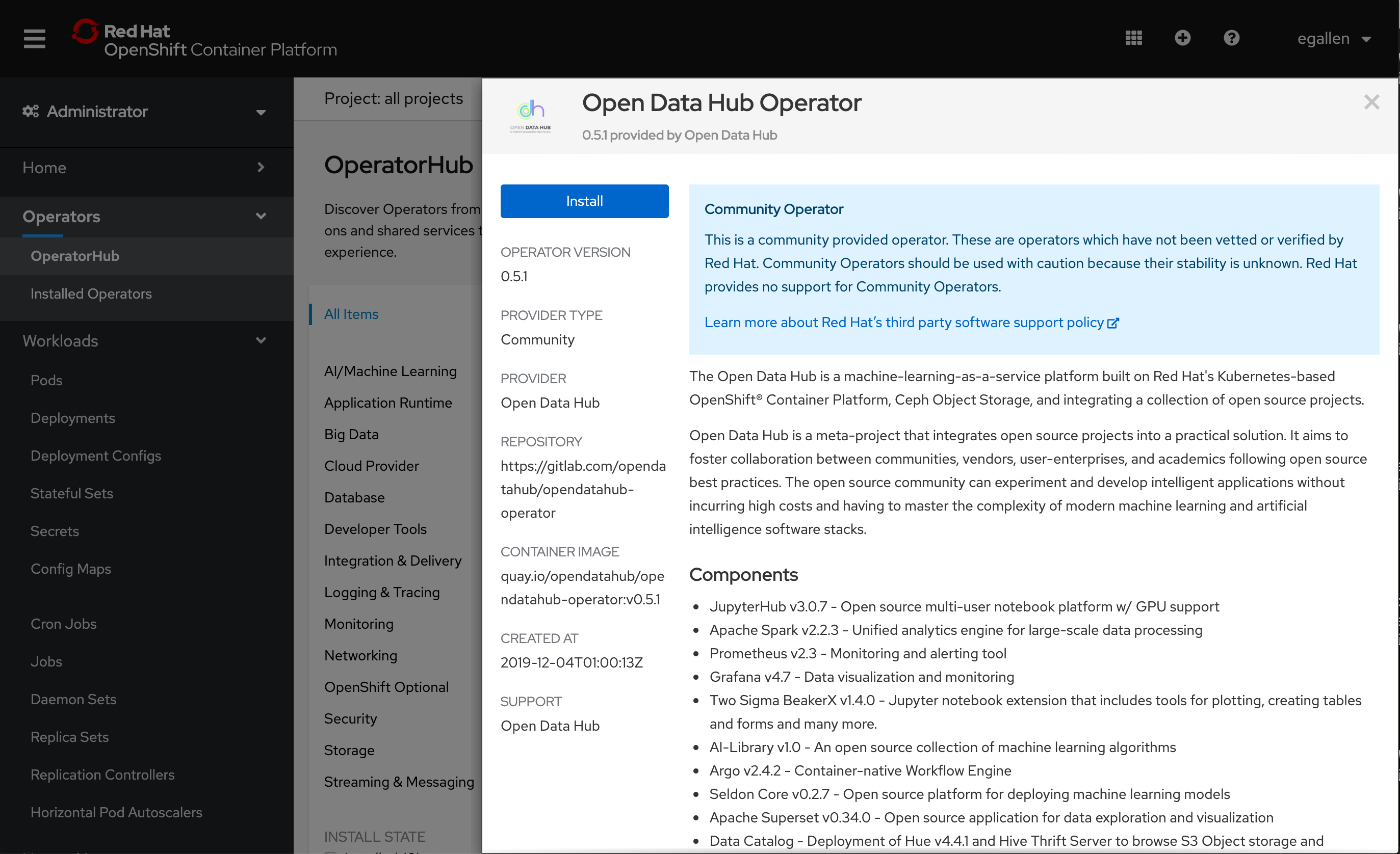Click Installed Operators in sidebar menu
The height and width of the screenshot is (854, 1400).
[x=91, y=294]
